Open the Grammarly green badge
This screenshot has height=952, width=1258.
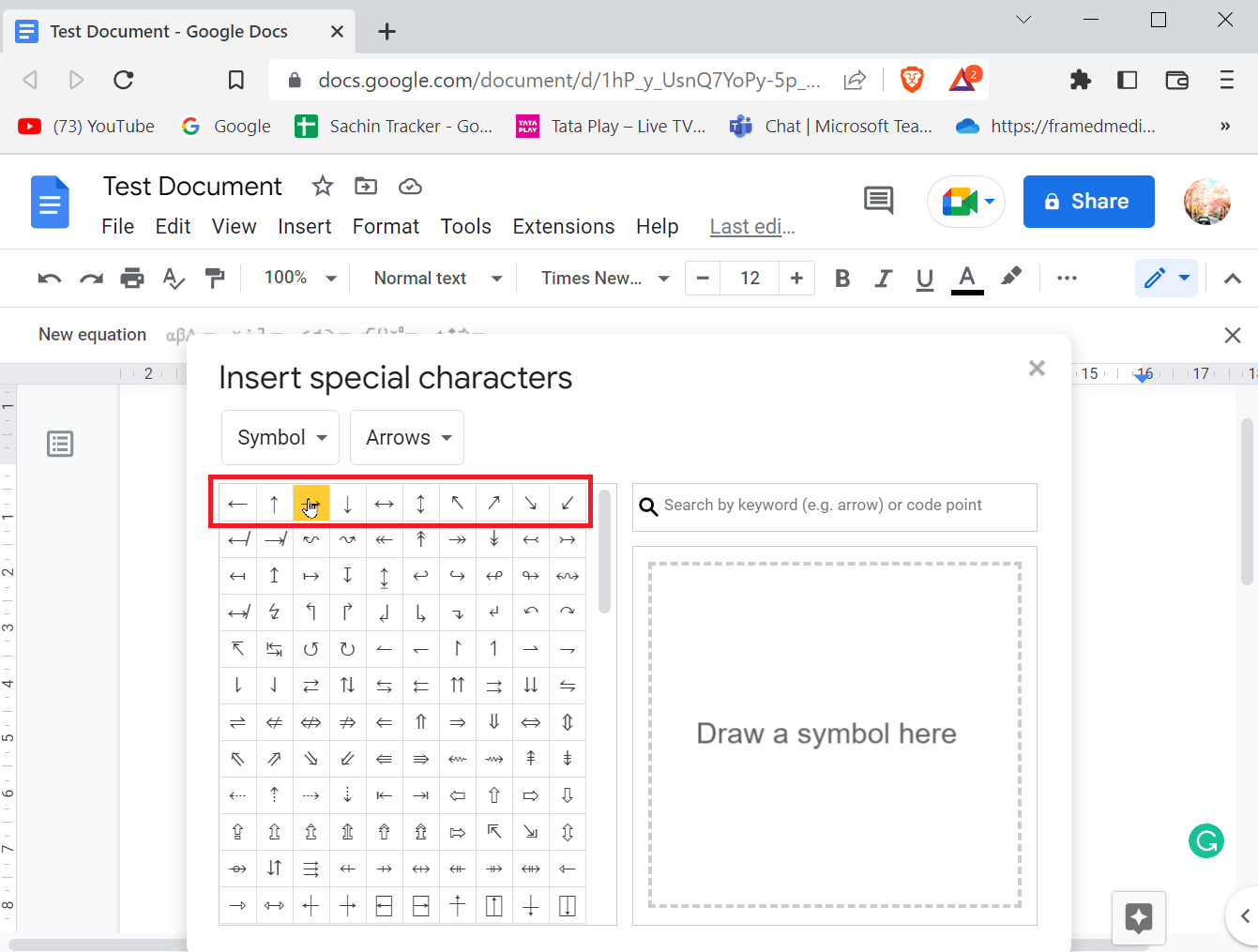(x=1206, y=840)
